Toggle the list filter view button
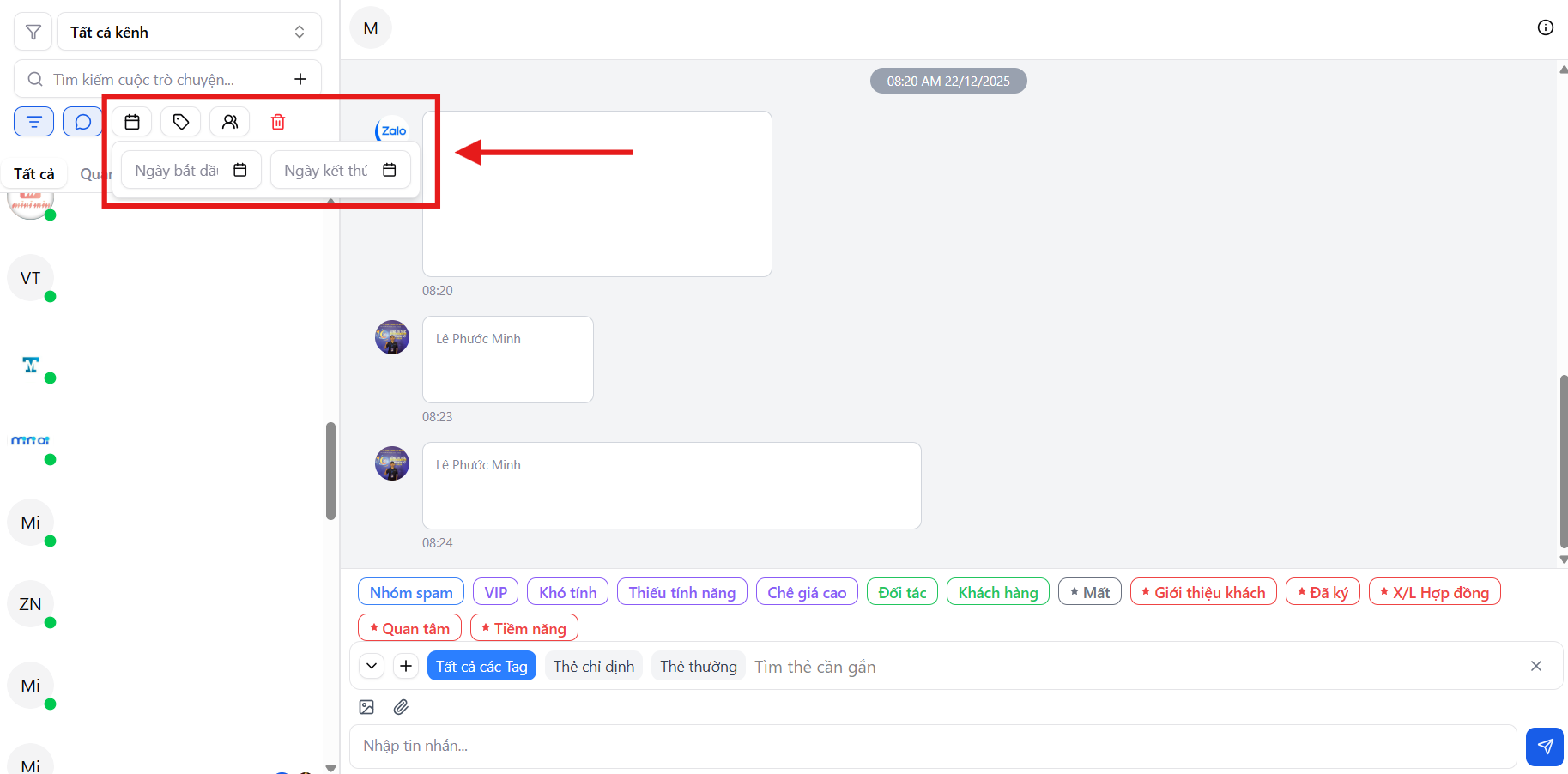The height and width of the screenshot is (774, 1568). tap(34, 122)
